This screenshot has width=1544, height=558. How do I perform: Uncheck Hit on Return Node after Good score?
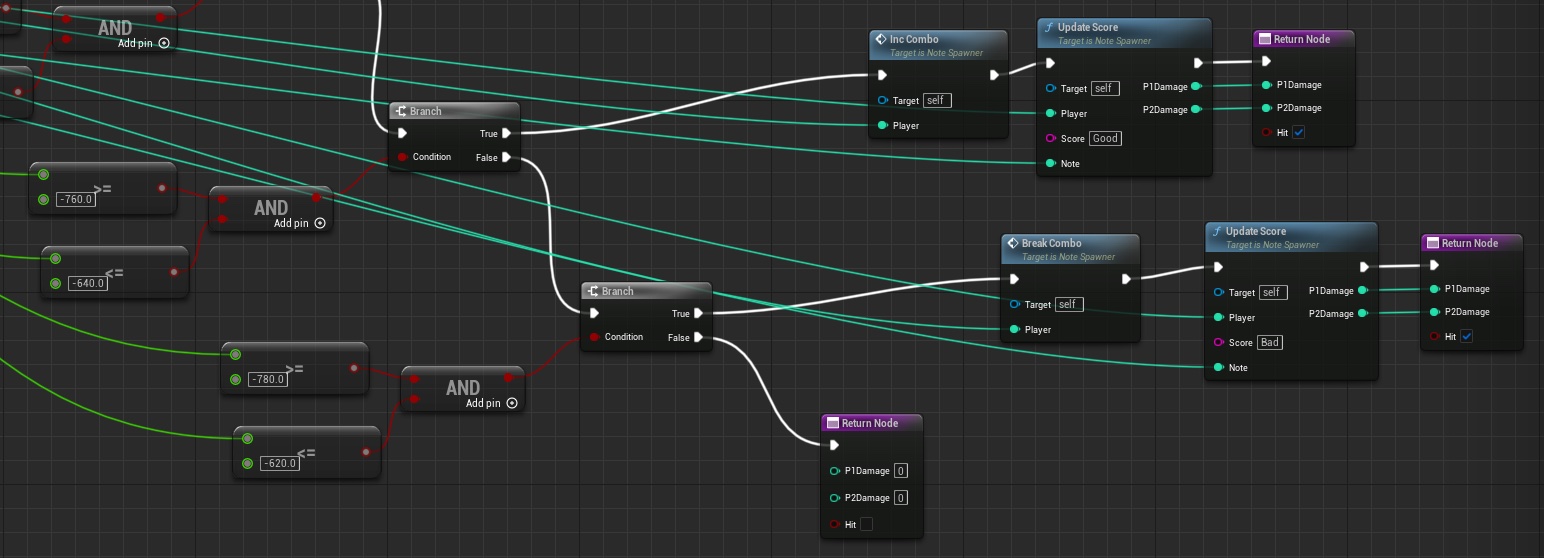(x=1298, y=132)
